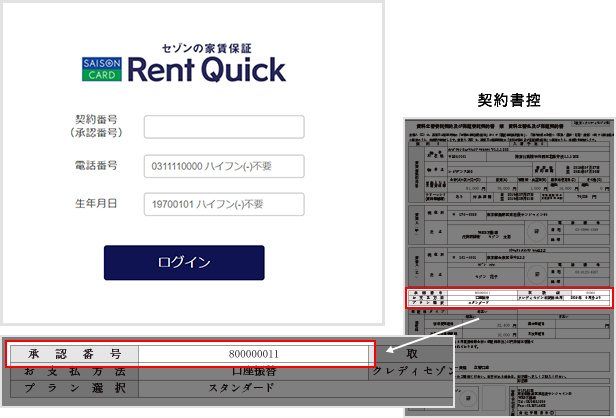Click the セゾンの家賃保証 tagline

pos(207,48)
